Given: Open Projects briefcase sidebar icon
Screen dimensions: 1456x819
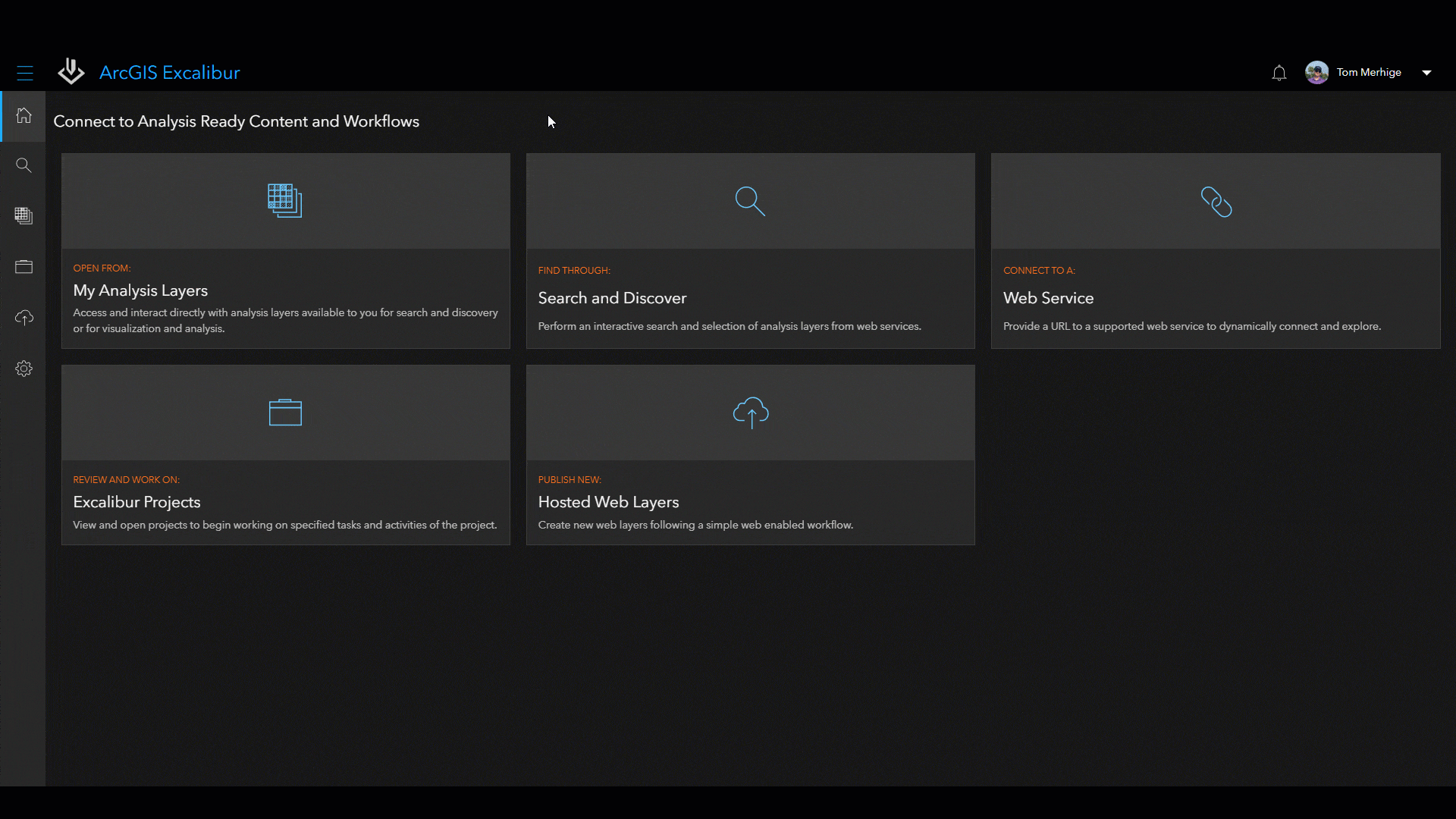Looking at the screenshot, I should coord(24,267).
